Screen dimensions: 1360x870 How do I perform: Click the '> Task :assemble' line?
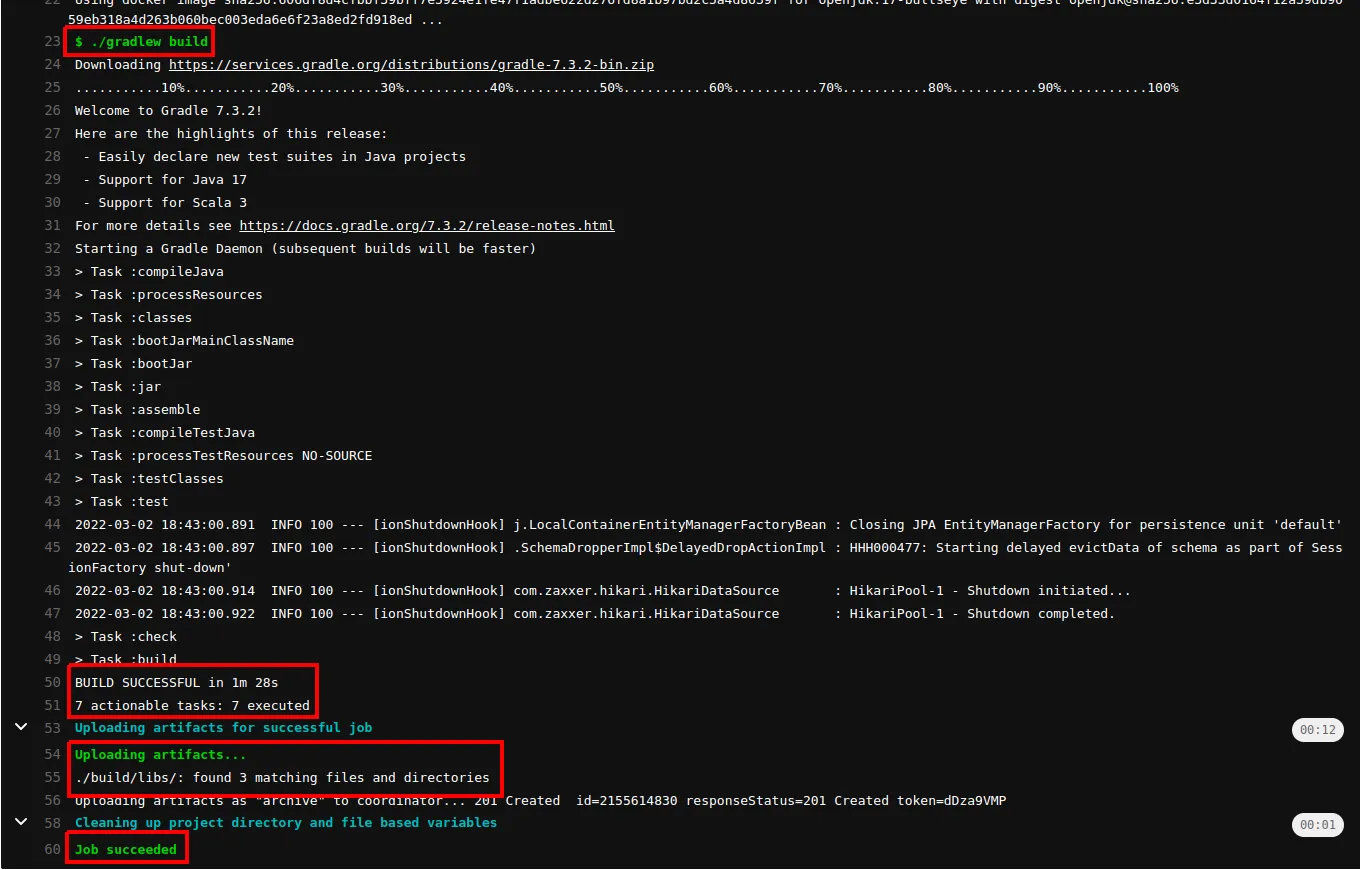pyautogui.click(x=138, y=410)
